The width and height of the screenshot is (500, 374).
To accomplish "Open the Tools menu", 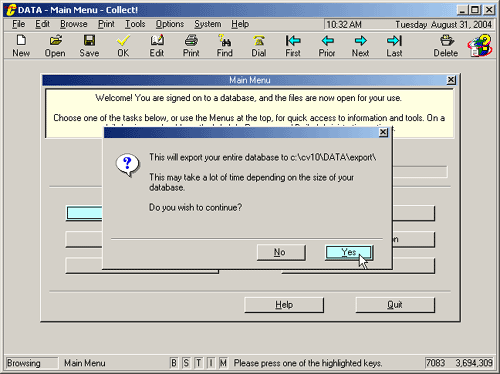I will coord(135,24).
